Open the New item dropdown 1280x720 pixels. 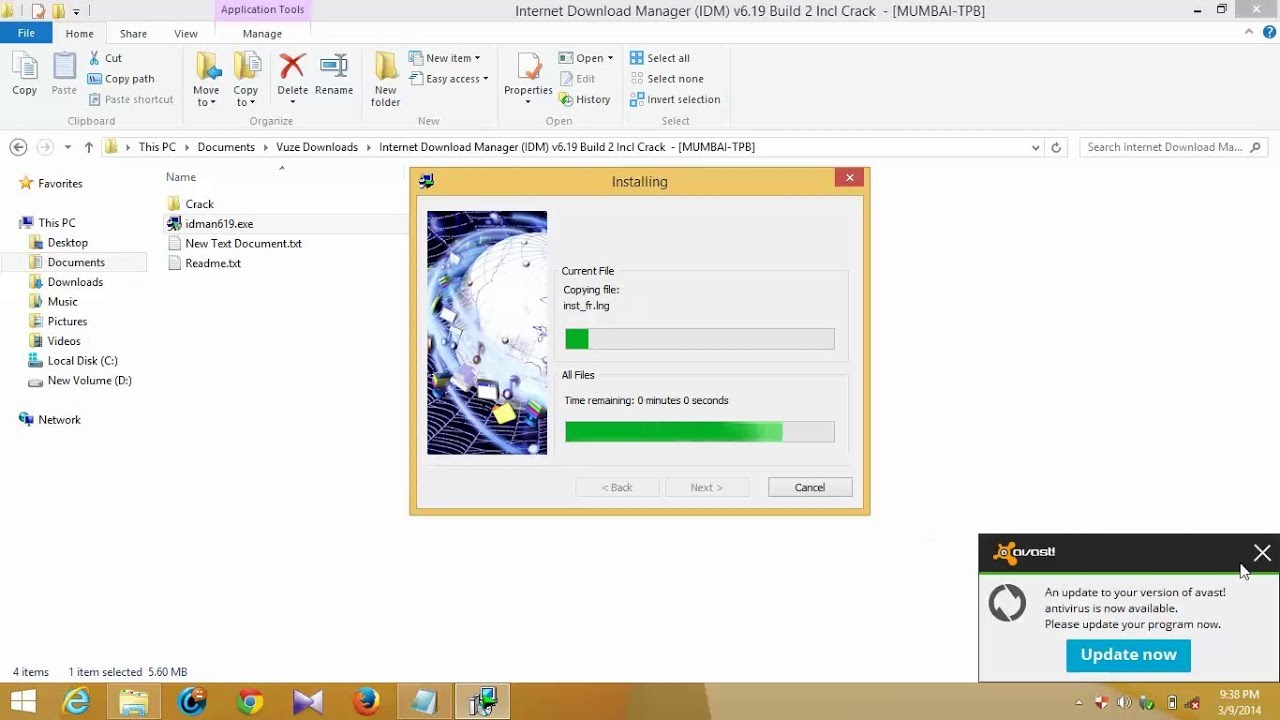tap(445, 58)
